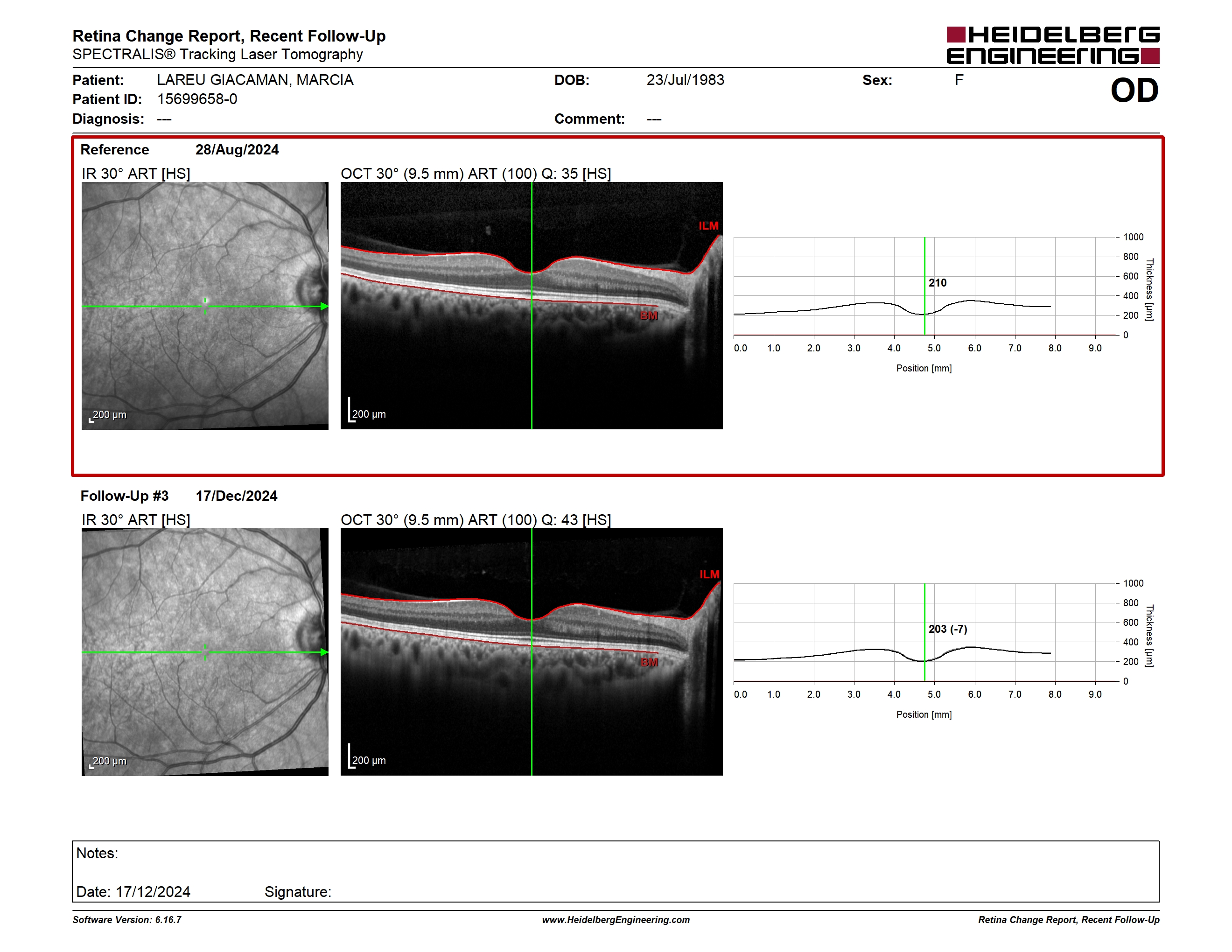Click the BM label on Reference OCT
This screenshot has height=952, width=1232.
[x=649, y=316]
